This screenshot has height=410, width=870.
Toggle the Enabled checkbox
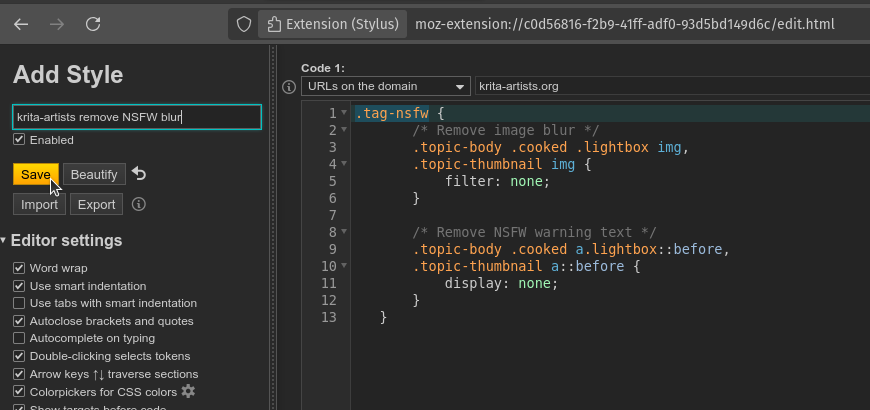pos(20,140)
